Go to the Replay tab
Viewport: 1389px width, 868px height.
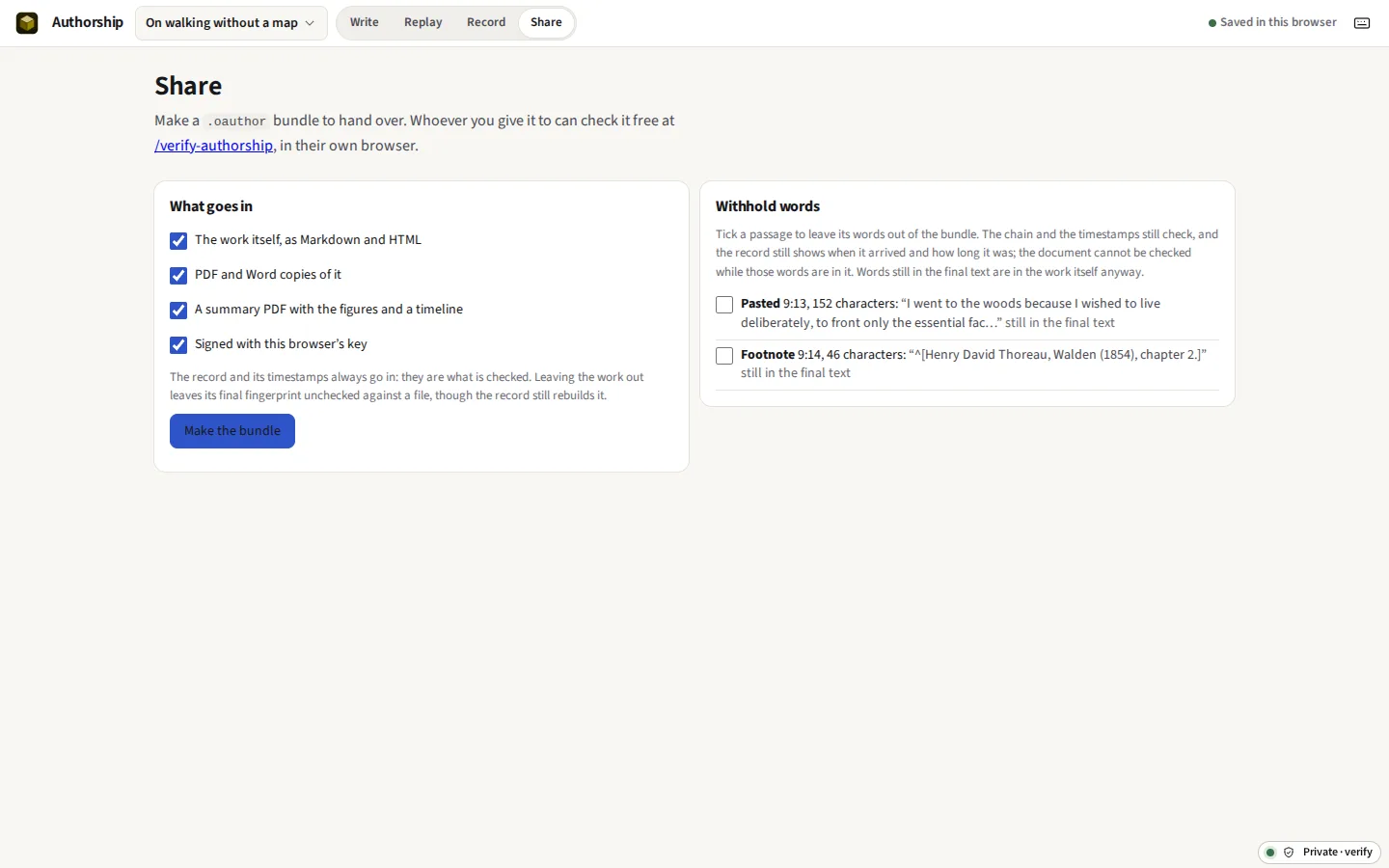(423, 22)
